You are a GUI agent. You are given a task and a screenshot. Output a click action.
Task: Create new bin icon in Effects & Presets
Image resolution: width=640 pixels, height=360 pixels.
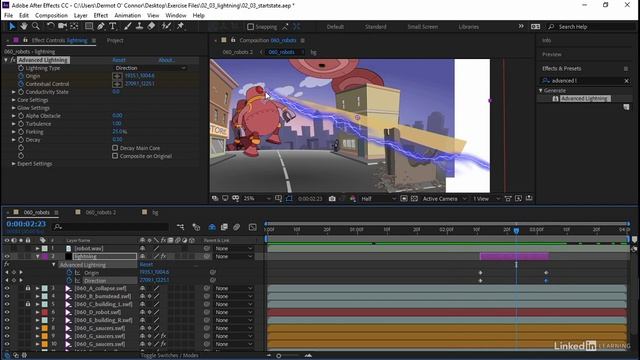coord(626,107)
